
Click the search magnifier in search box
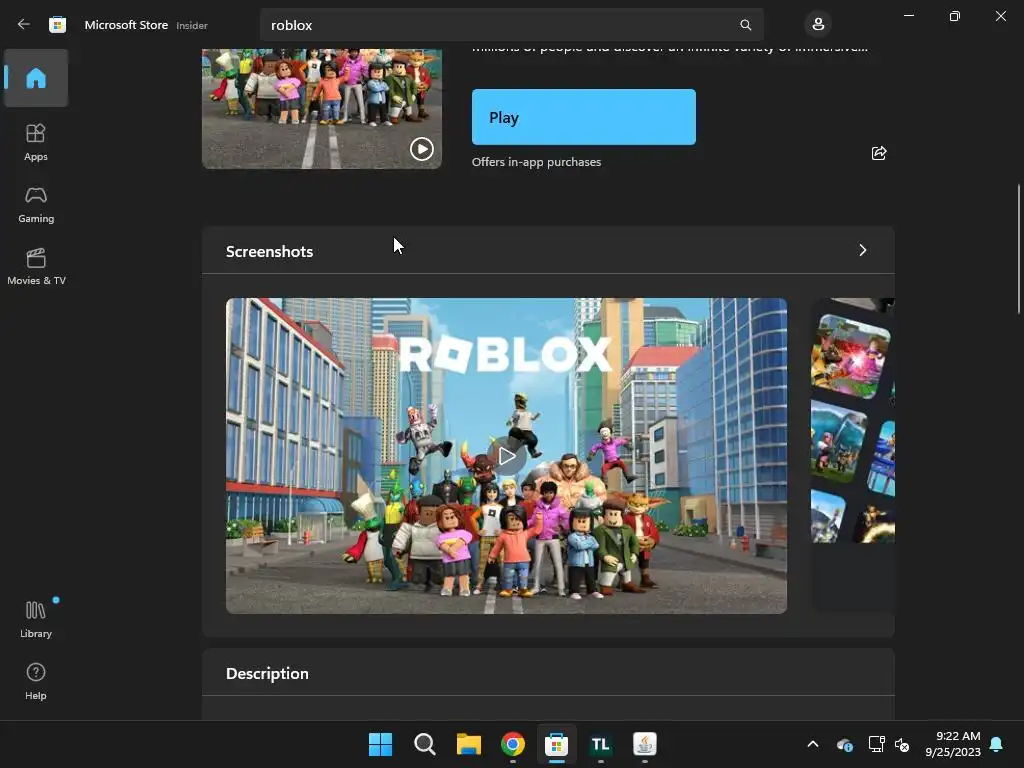coord(746,25)
